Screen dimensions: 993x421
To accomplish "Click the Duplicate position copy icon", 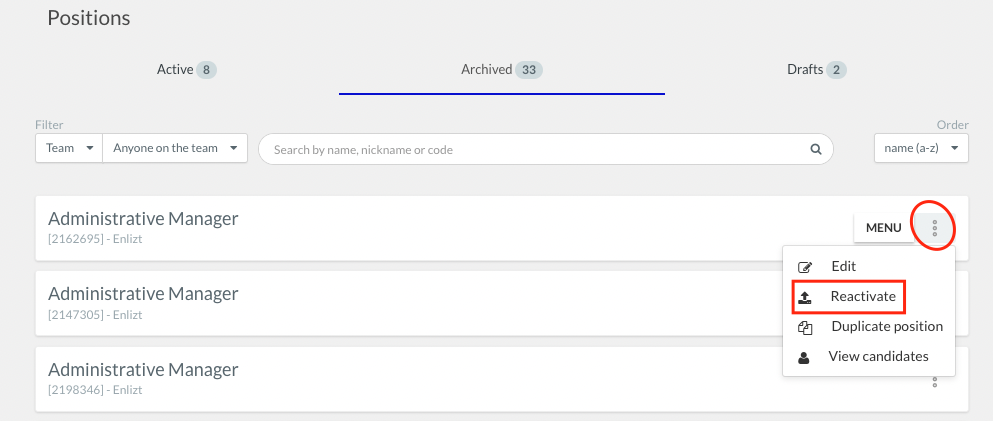I will (805, 328).
